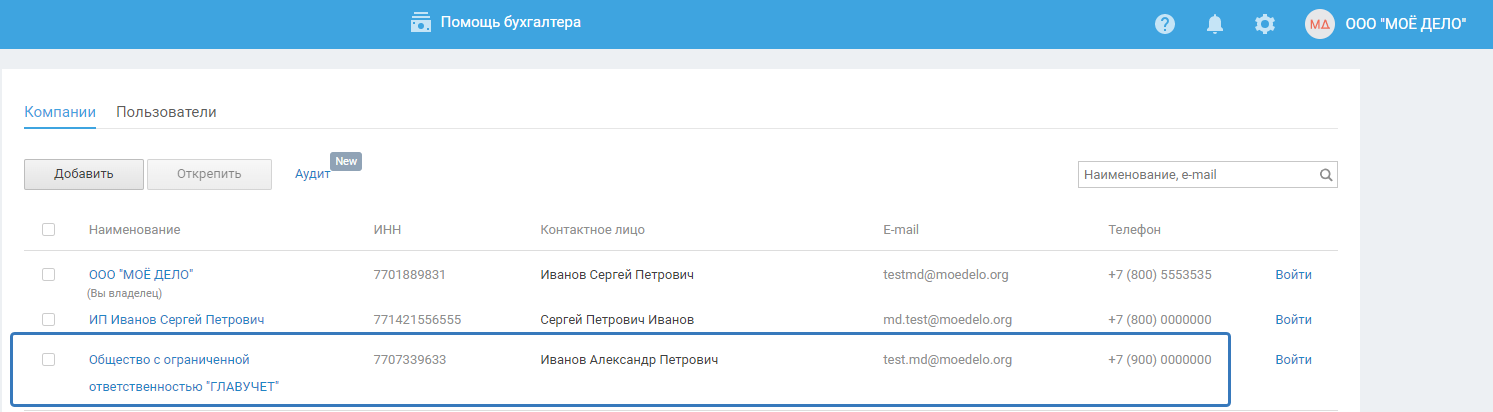Check the ООО "МОЁ ДЕЛО" row checkbox
The height and width of the screenshot is (412, 1493).
click(x=48, y=275)
